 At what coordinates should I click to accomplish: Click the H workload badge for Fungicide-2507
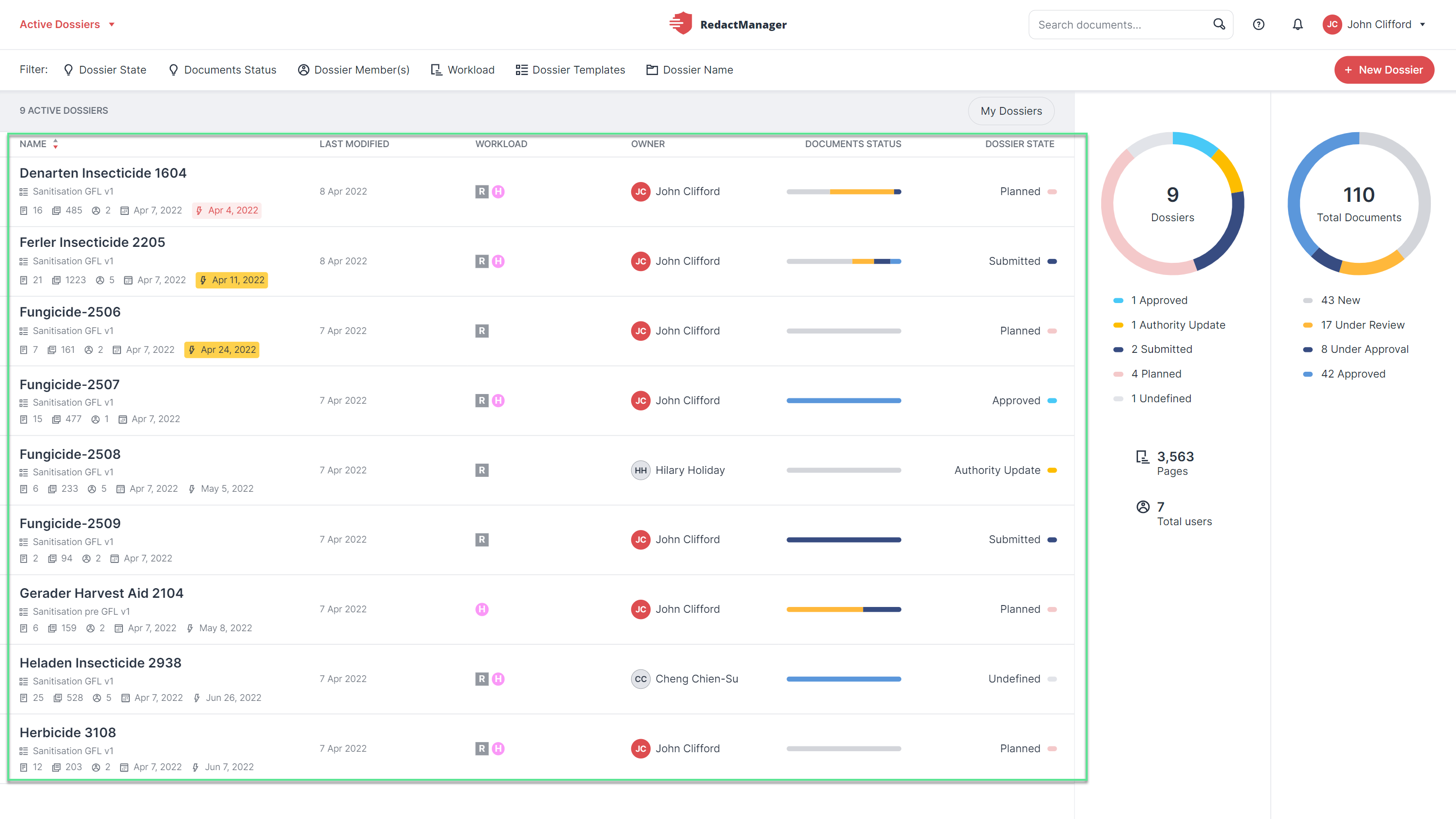tap(498, 401)
